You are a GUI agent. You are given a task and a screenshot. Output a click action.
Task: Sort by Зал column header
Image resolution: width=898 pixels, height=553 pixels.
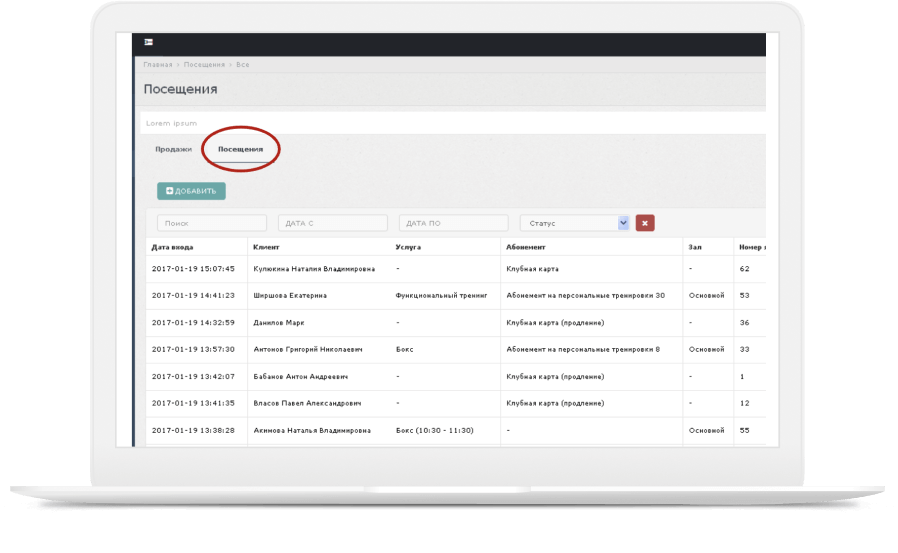pyautogui.click(x=695, y=247)
